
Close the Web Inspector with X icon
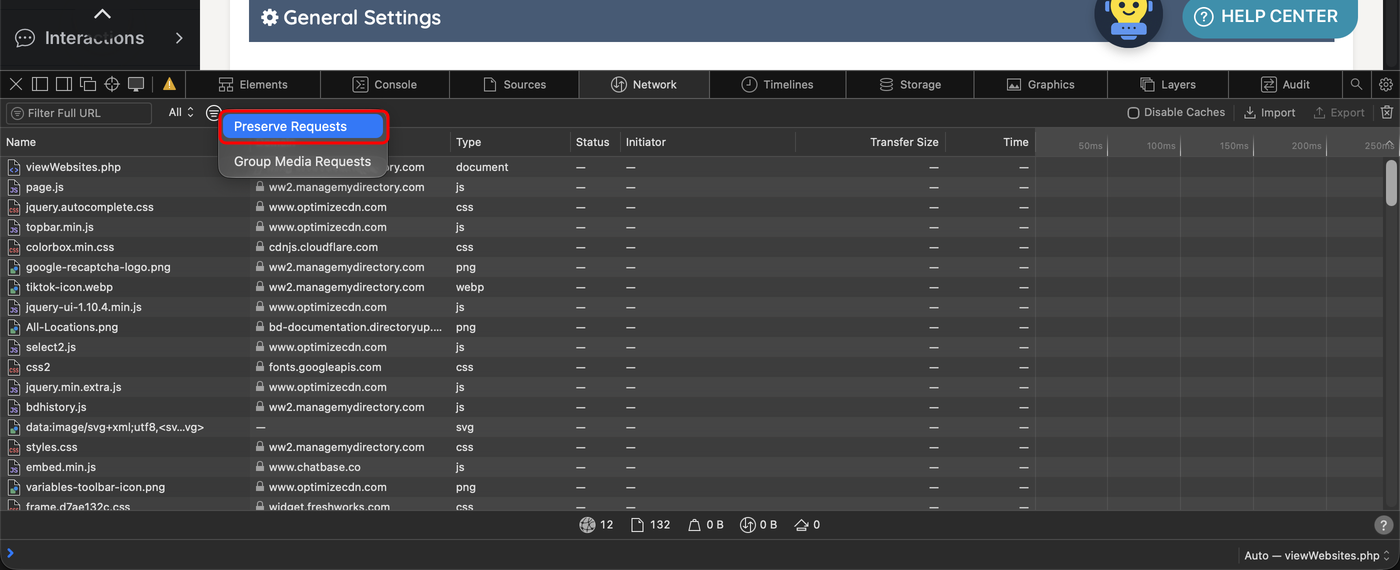click(16, 84)
